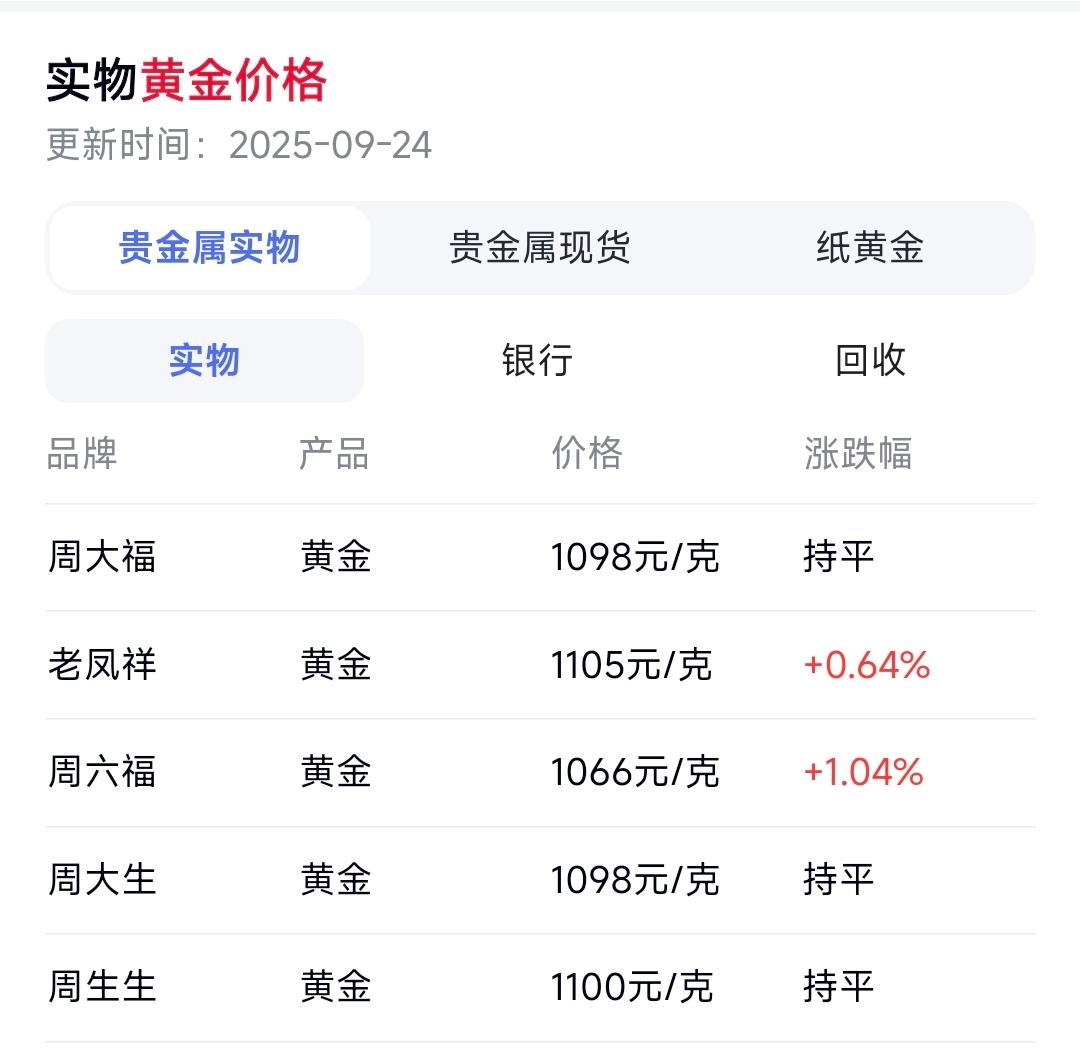Viewport: 1080px width, 1048px height.
Task: Click the 老凤祥 +0.64% change value
Action: pyautogui.click(x=867, y=665)
